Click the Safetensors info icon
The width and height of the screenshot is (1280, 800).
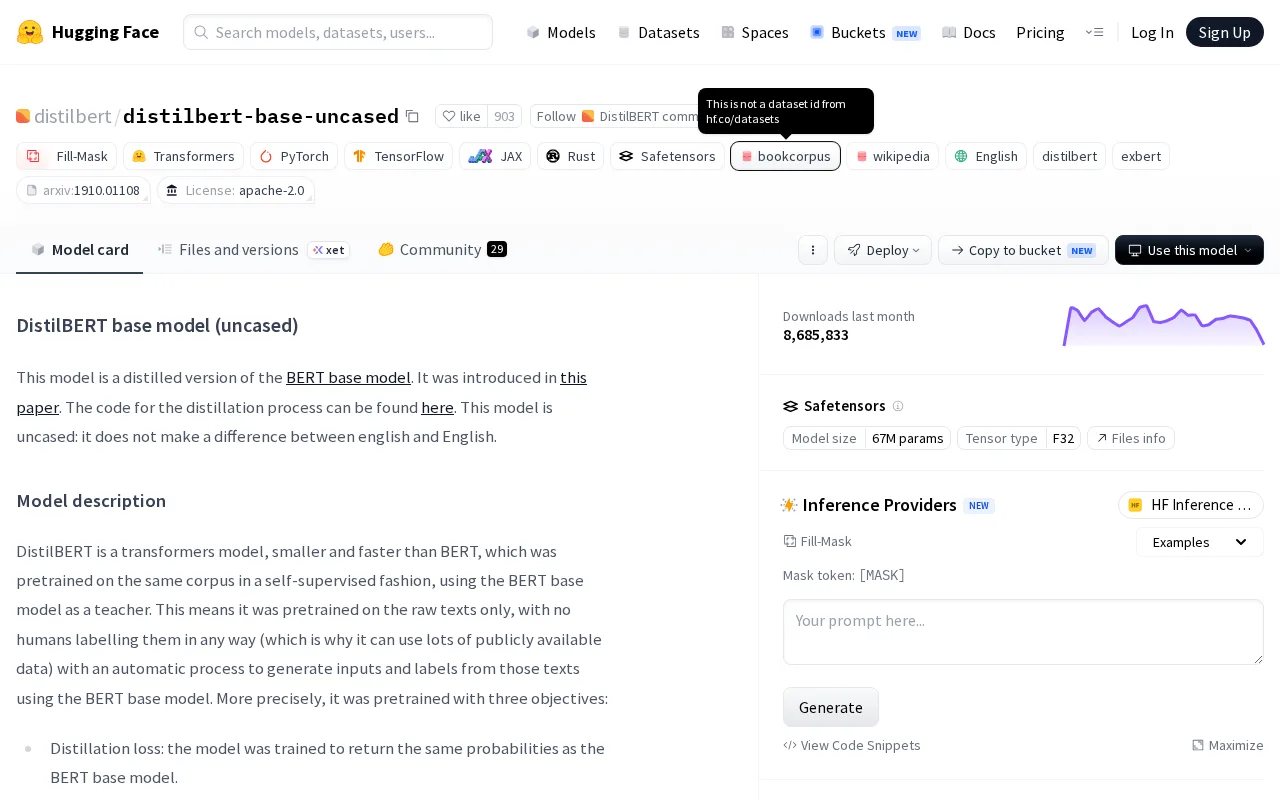click(898, 406)
